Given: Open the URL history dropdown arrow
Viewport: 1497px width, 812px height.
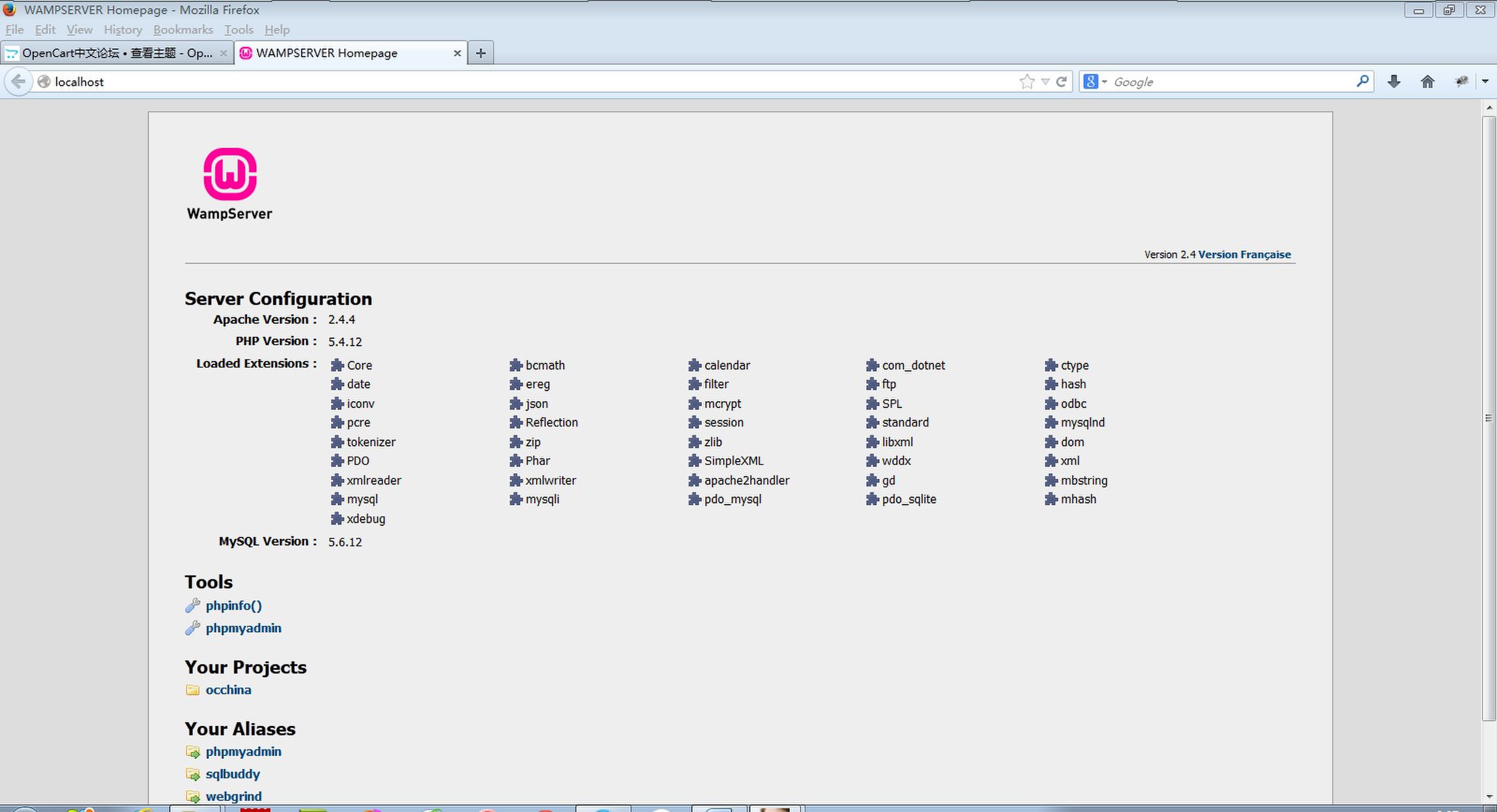Looking at the screenshot, I should (1045, 81).
